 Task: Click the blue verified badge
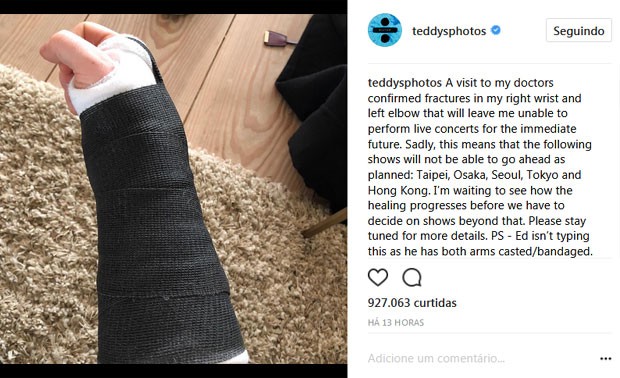pos(495,30)
